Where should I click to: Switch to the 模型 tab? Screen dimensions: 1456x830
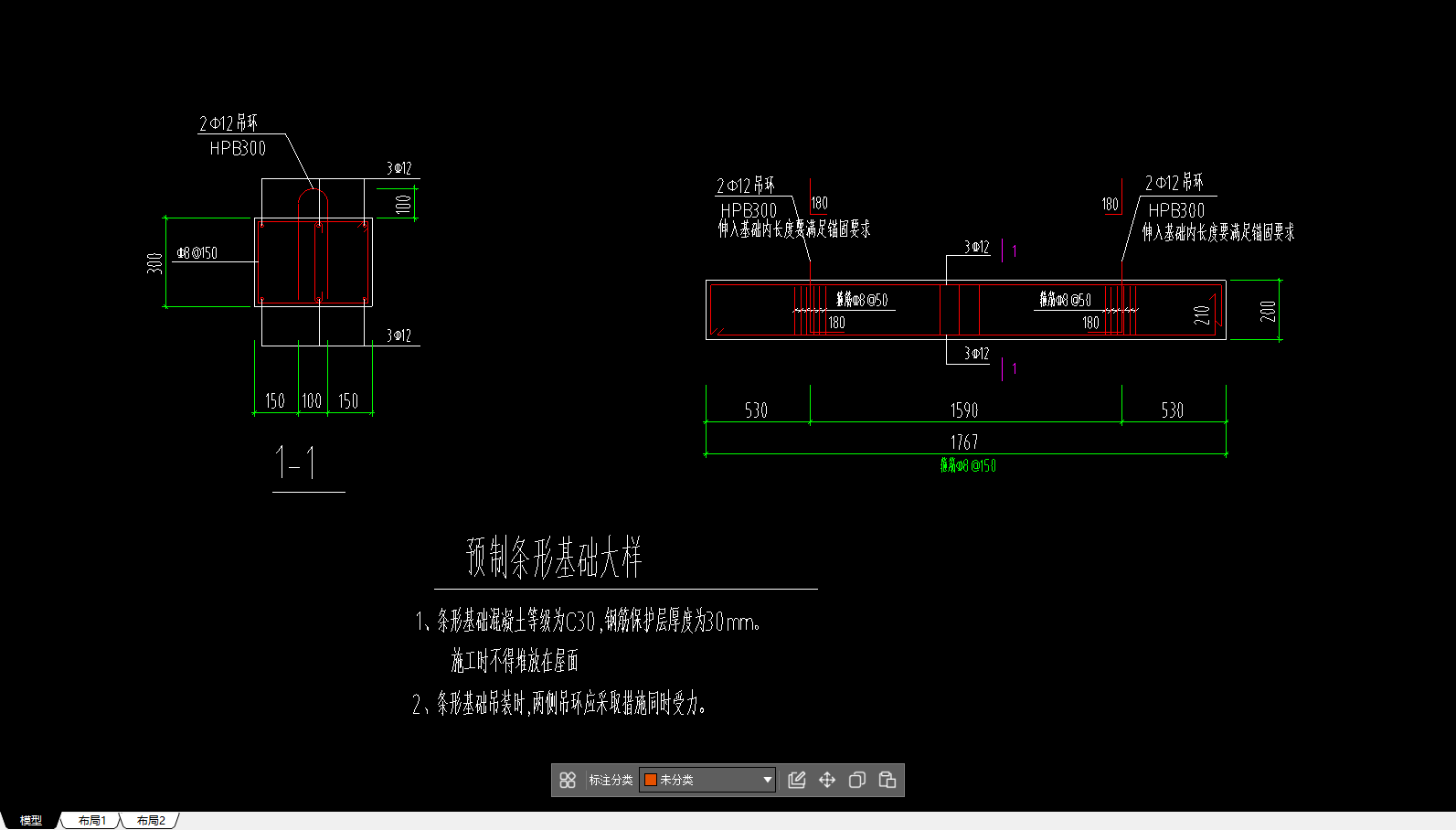coord(31,821)
